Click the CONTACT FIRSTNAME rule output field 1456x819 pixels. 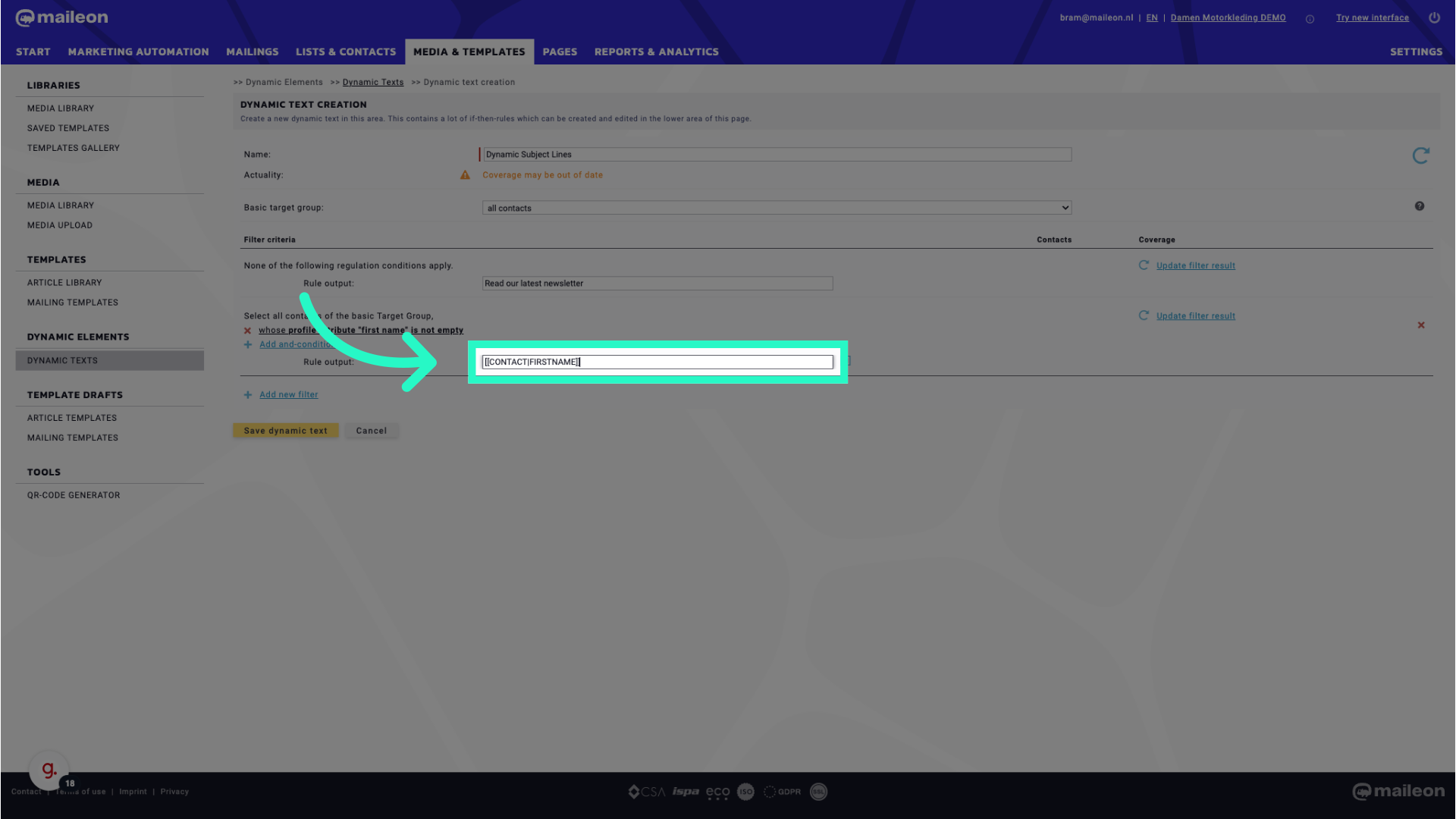coord(657,362)
